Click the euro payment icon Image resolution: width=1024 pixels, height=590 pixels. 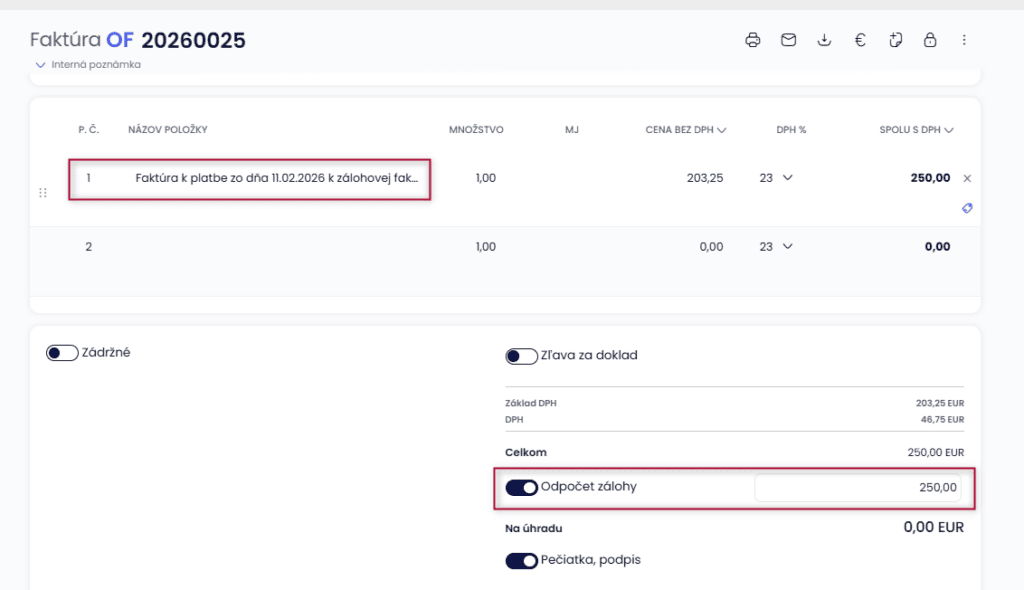point(859,40)
